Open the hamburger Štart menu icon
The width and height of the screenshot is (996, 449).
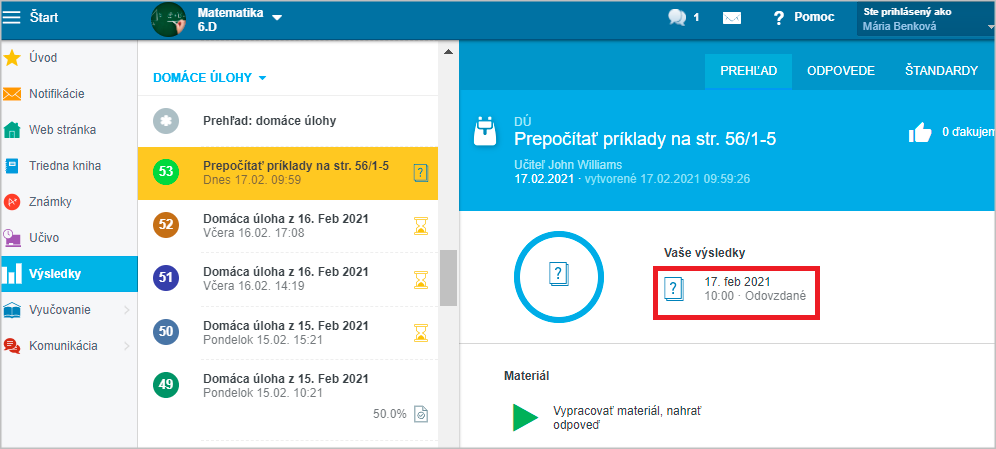[x=12, y=17]
